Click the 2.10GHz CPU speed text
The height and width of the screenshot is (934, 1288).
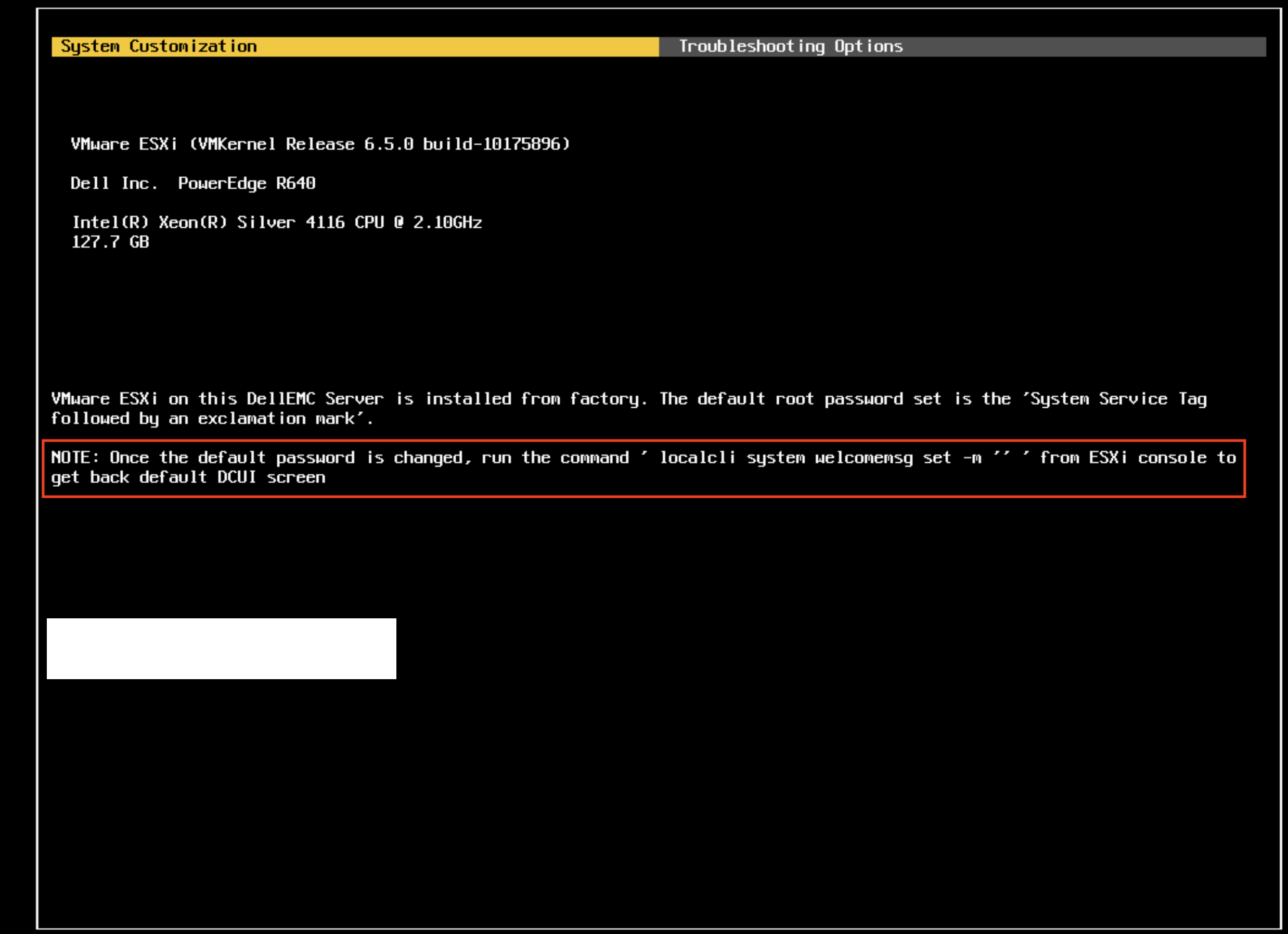[447, 223]
